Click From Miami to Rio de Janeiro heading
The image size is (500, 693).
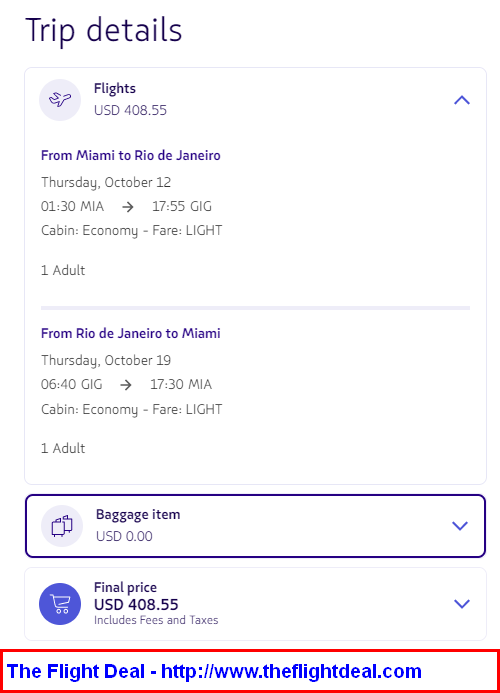coord(131,156)
